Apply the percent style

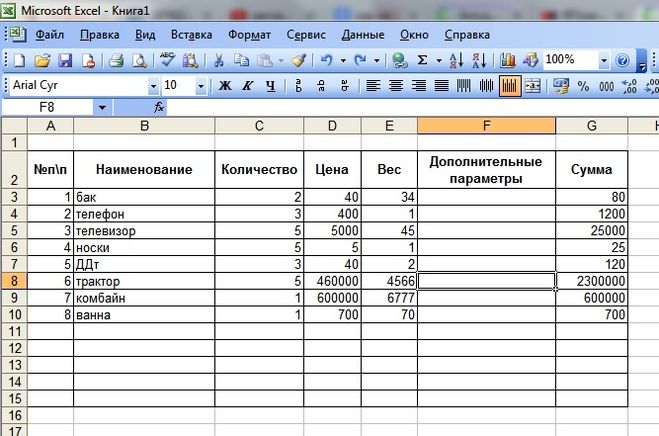(x=583, y=86)
